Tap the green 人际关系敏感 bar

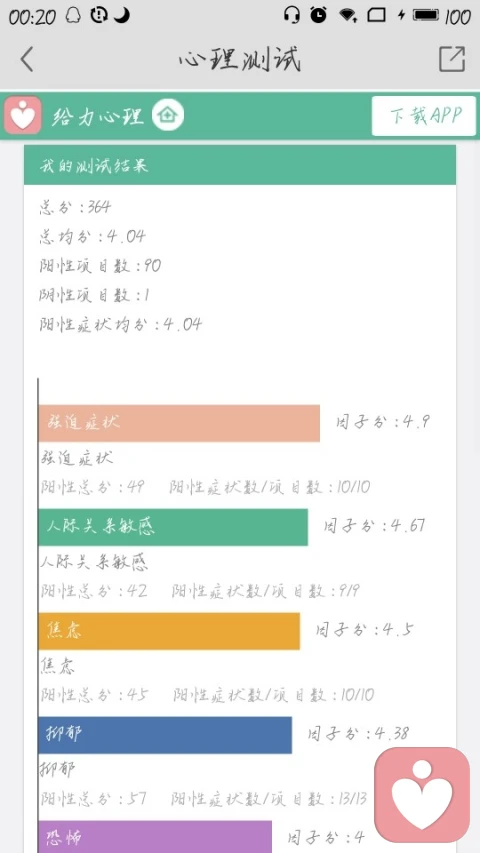[173, 527]
